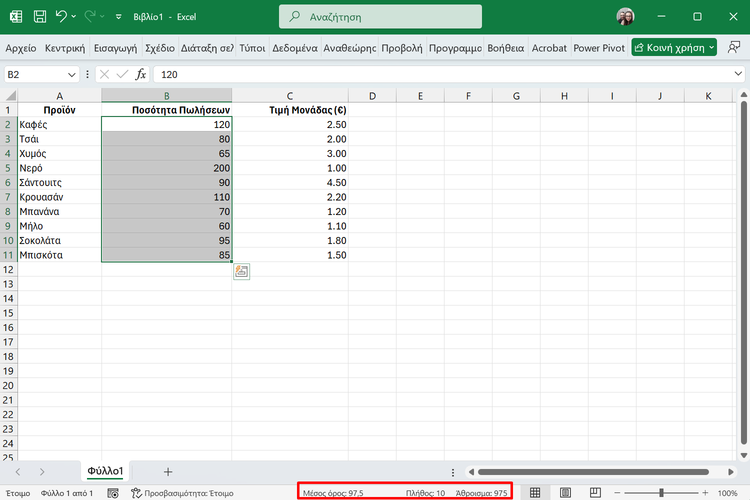This screenshot has width=750, height=500.
Task: Switch to Page Break Preview view
Action: coord(595,493)
